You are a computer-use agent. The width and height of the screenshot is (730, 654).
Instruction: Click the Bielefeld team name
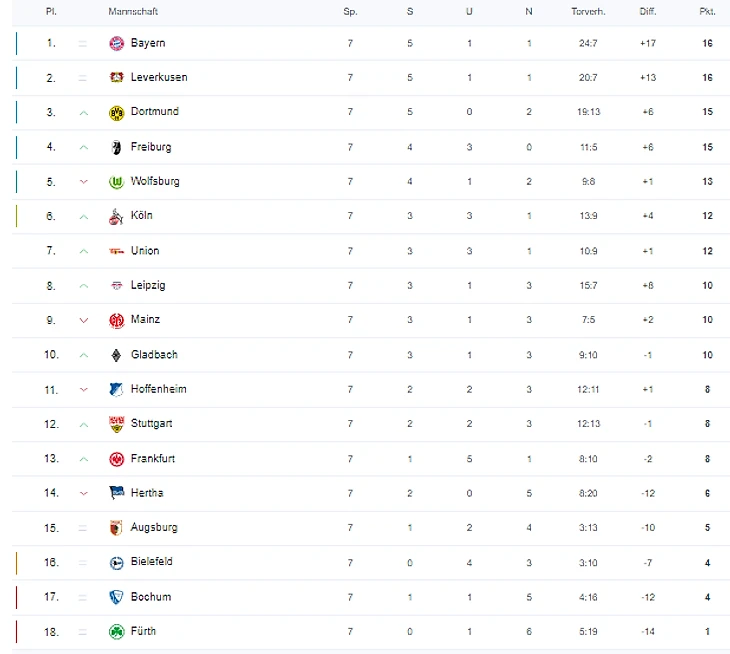pyautogui.click(x=151, y=562)
